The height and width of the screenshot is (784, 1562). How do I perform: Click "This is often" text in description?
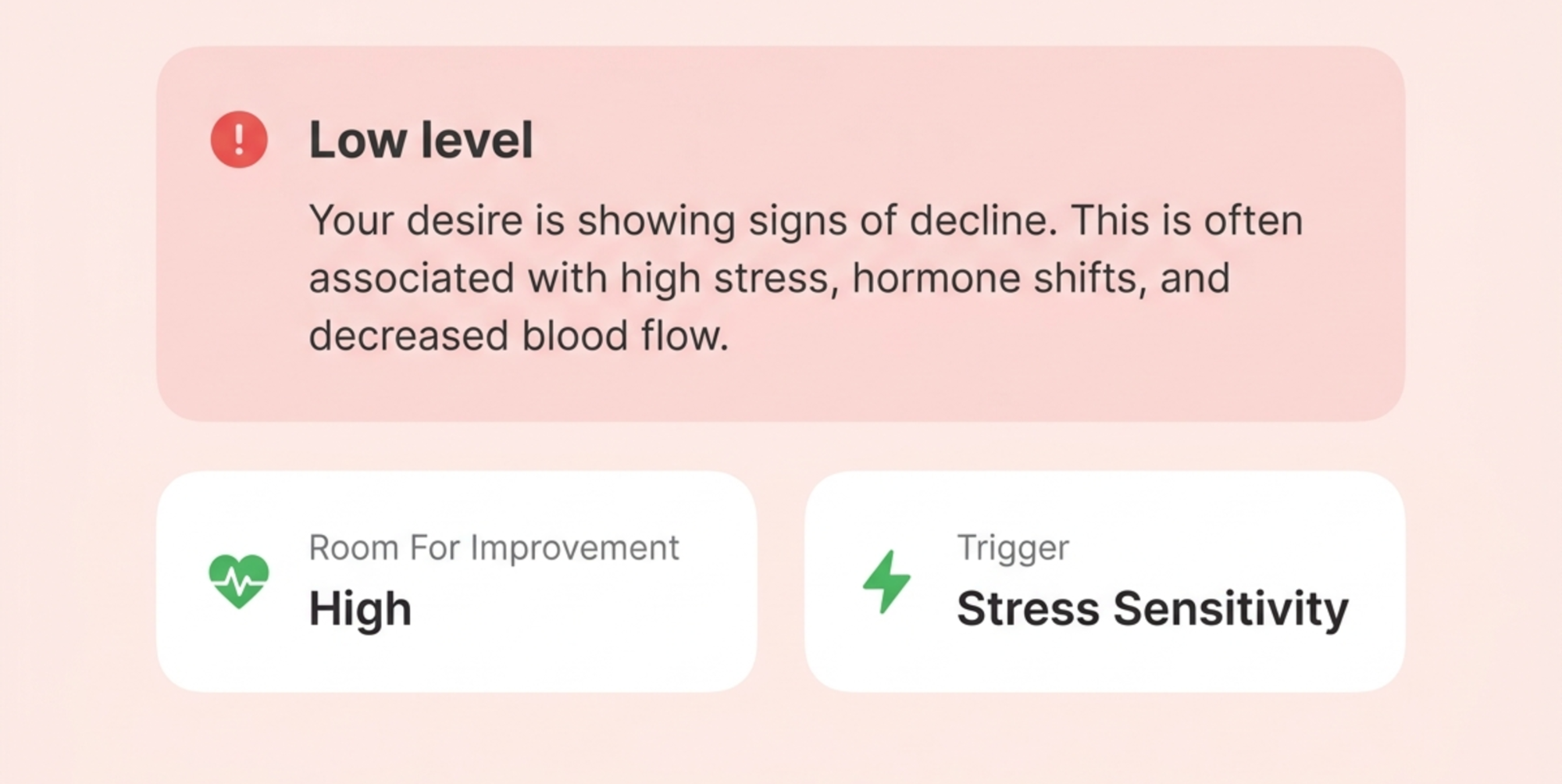point(1187,221)
